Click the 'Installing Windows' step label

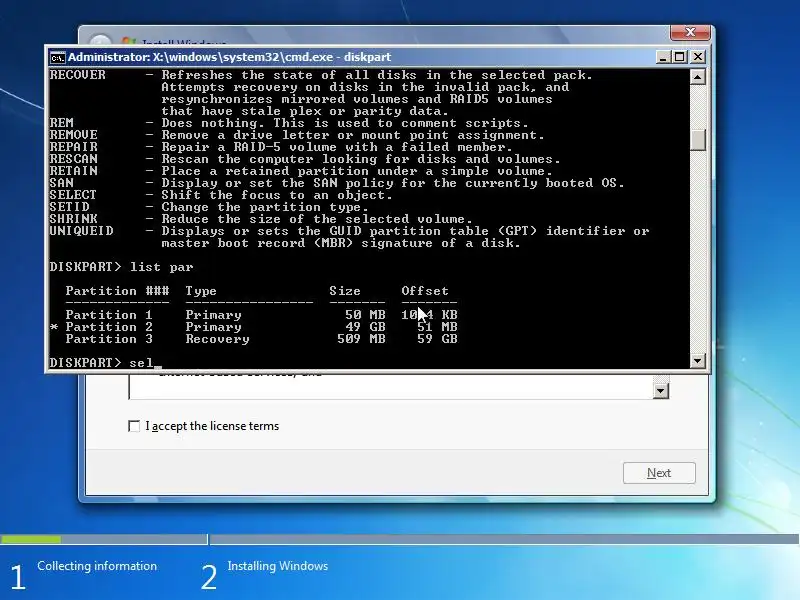coord(278,566)
